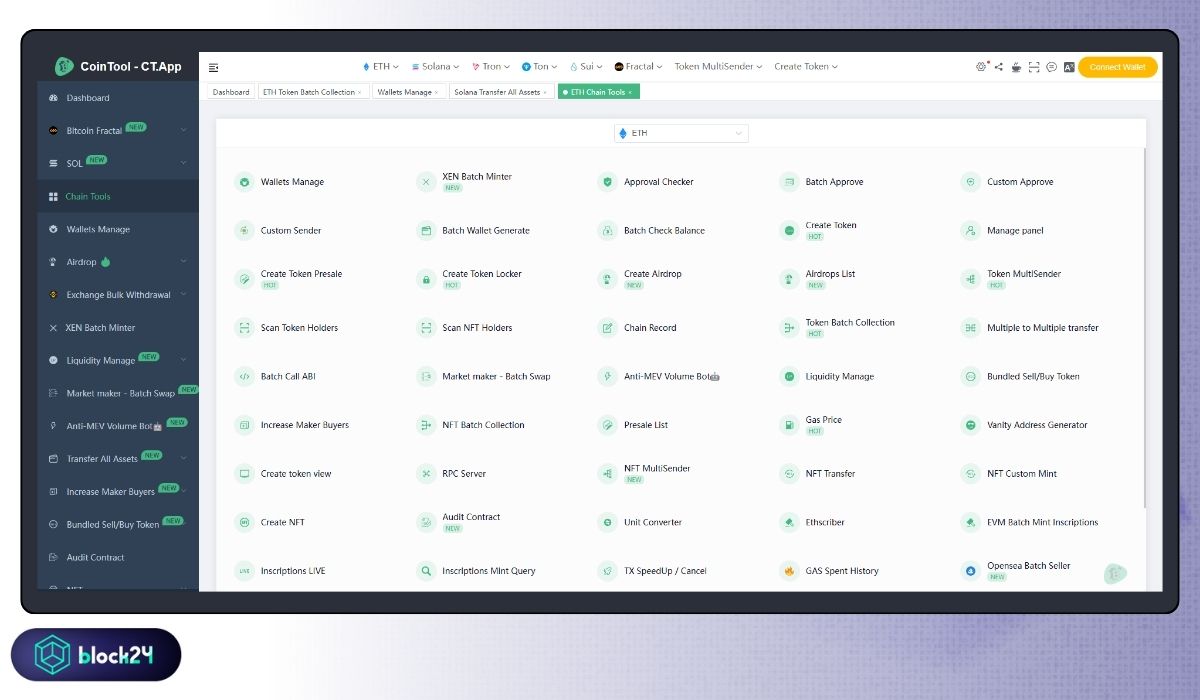The height and width of the screenshot is (700, 1200).
Task: Click the floating CoinTool mascot chat icon
Action: tap(1115, 574)
